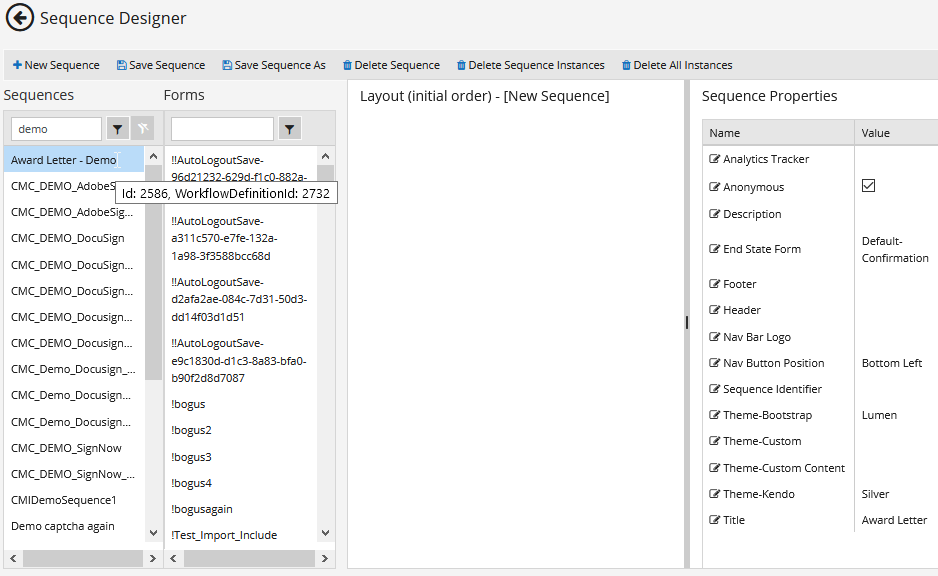The image size is (938, 576).
Task: Edit the Theme-Kendo property pencil icon
Action: click(715, 493)
